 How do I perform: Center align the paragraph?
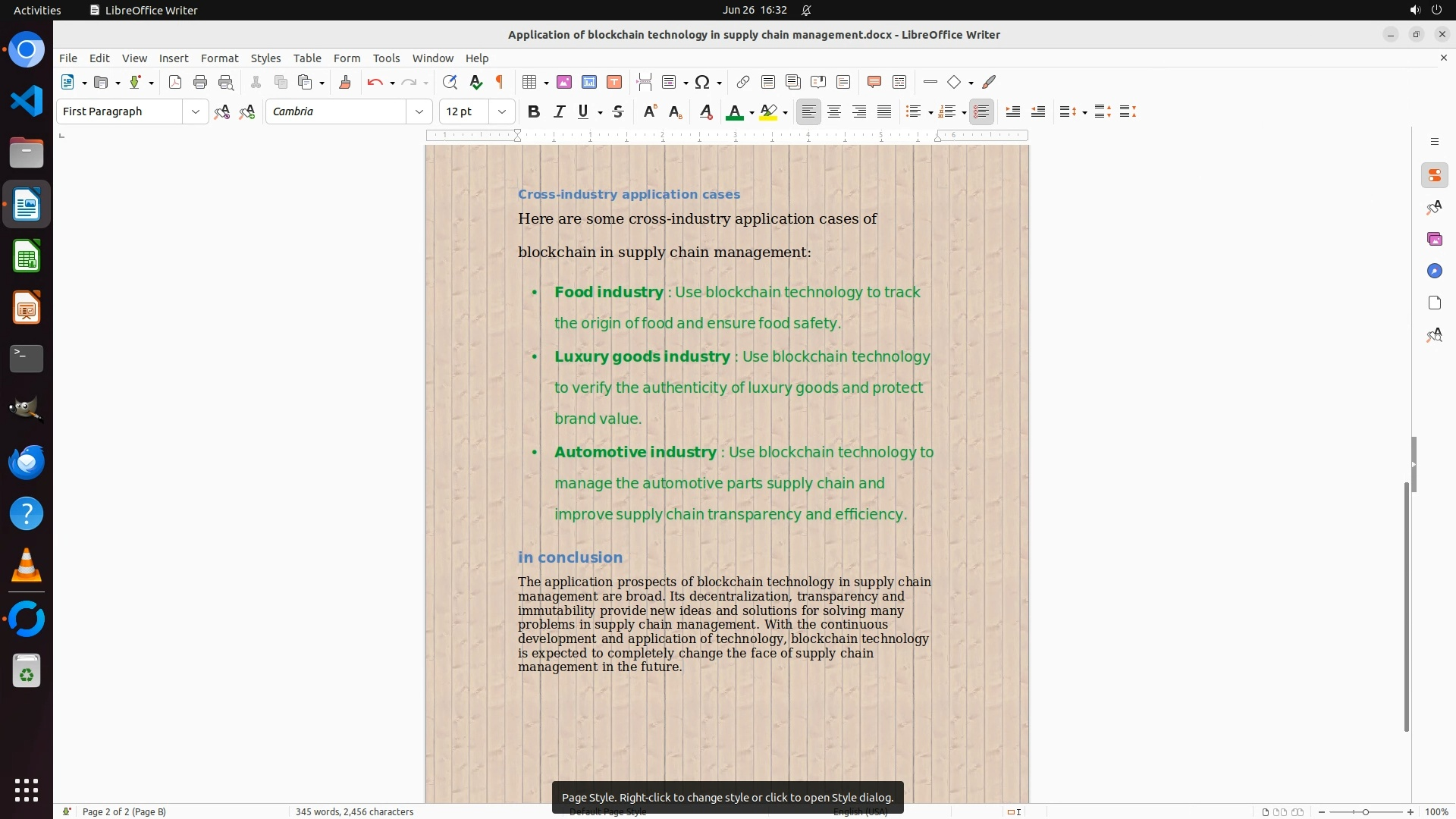click(834, 112)
